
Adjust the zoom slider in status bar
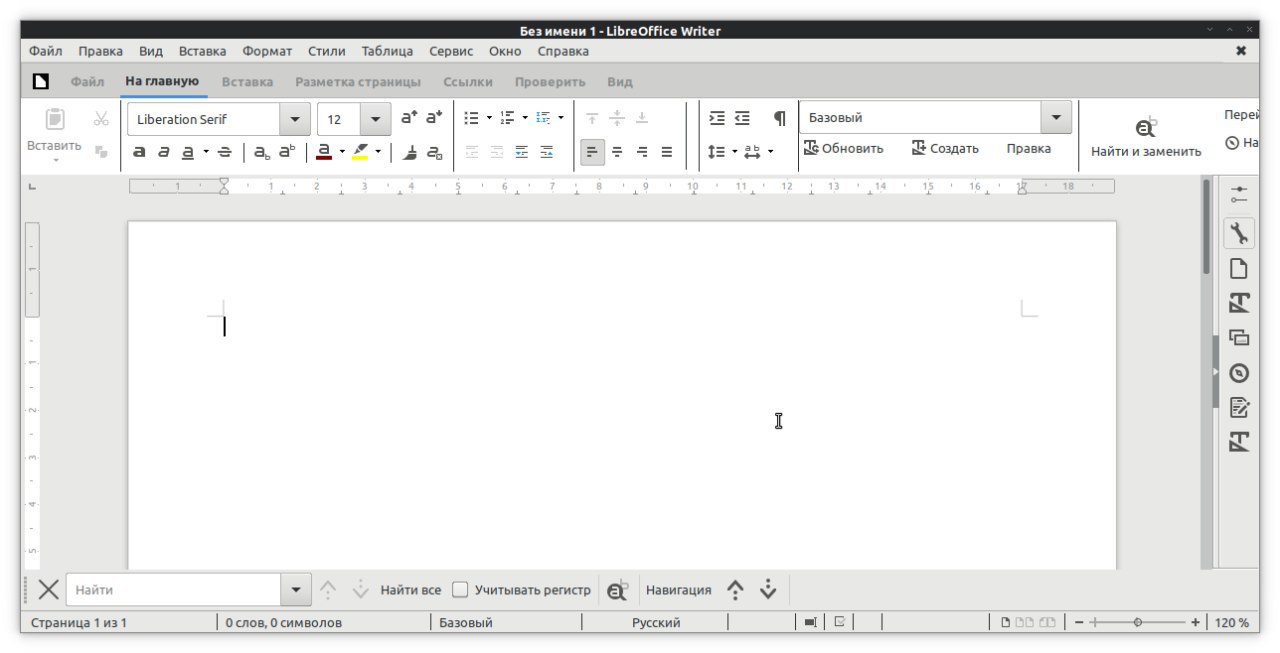point(1139,622)
